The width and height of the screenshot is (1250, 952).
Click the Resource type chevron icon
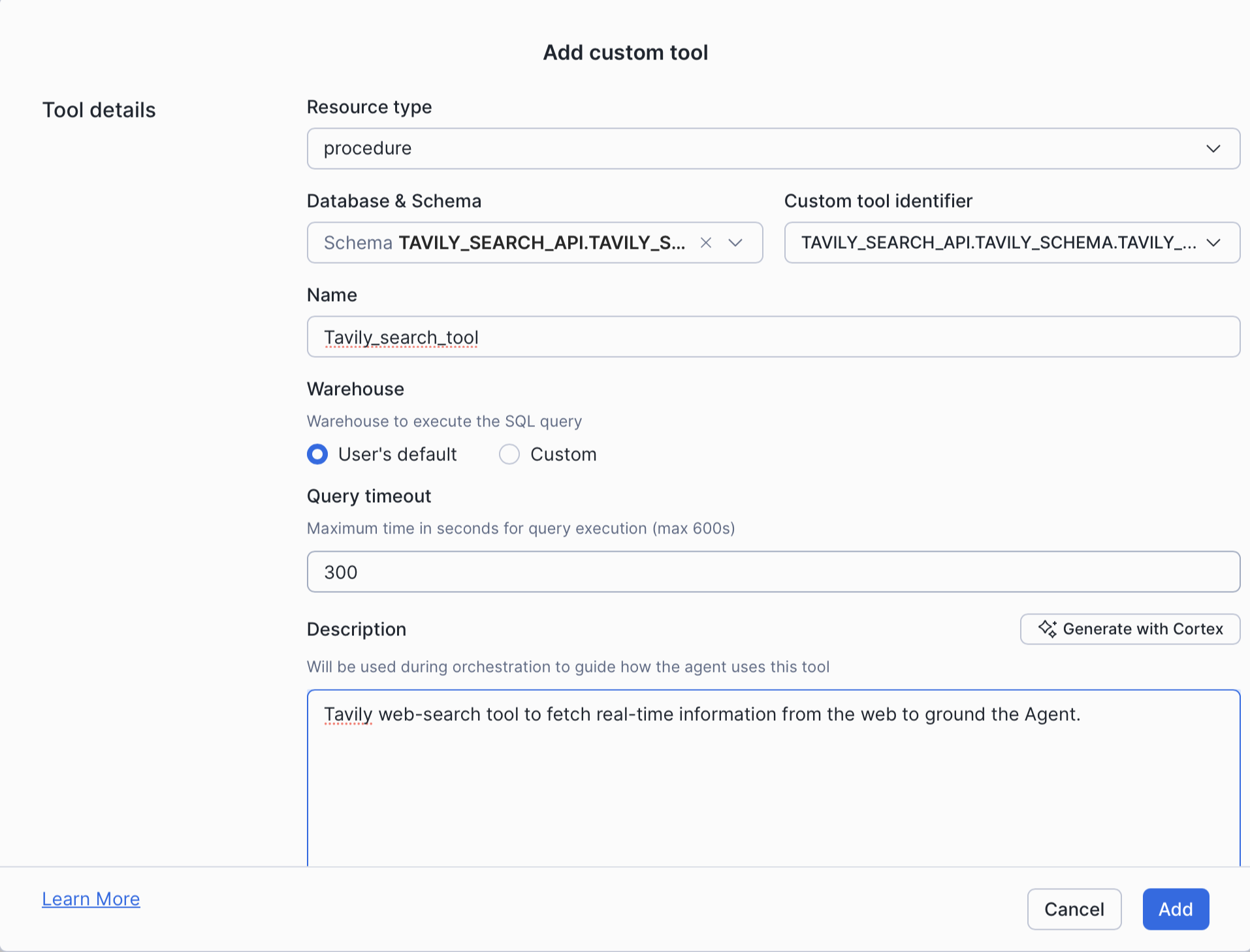[x=1213, y=148]
